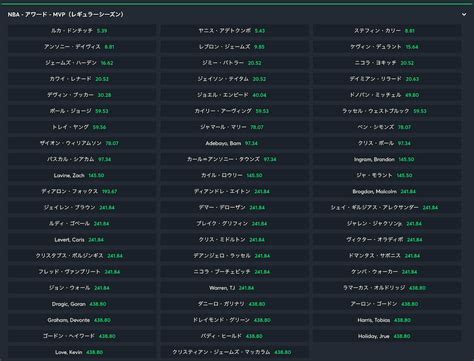
Task: Choose Adebayo, Bam at 97.34
Action: [234, 143]
